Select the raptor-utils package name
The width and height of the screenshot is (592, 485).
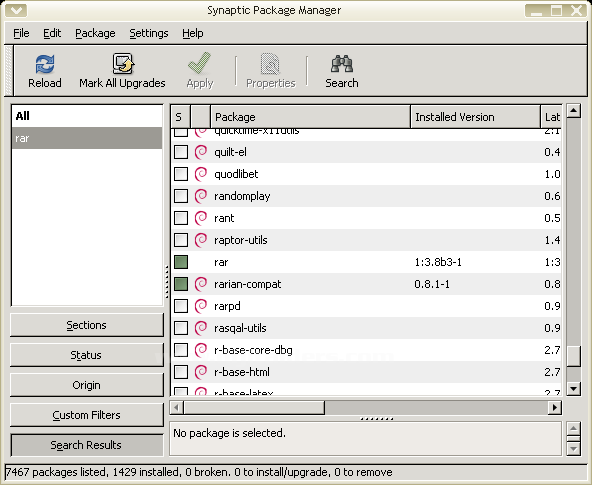[240, 240]
